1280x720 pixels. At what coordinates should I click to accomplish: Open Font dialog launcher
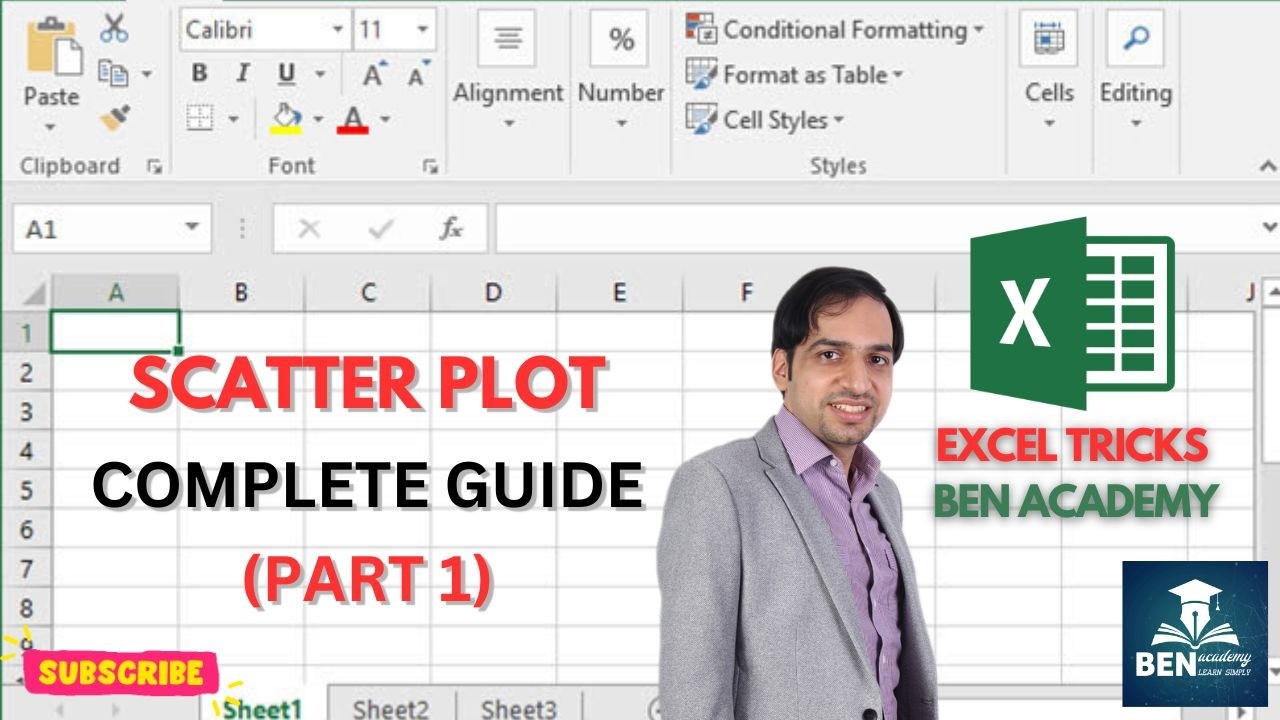(x=431, y=167)
